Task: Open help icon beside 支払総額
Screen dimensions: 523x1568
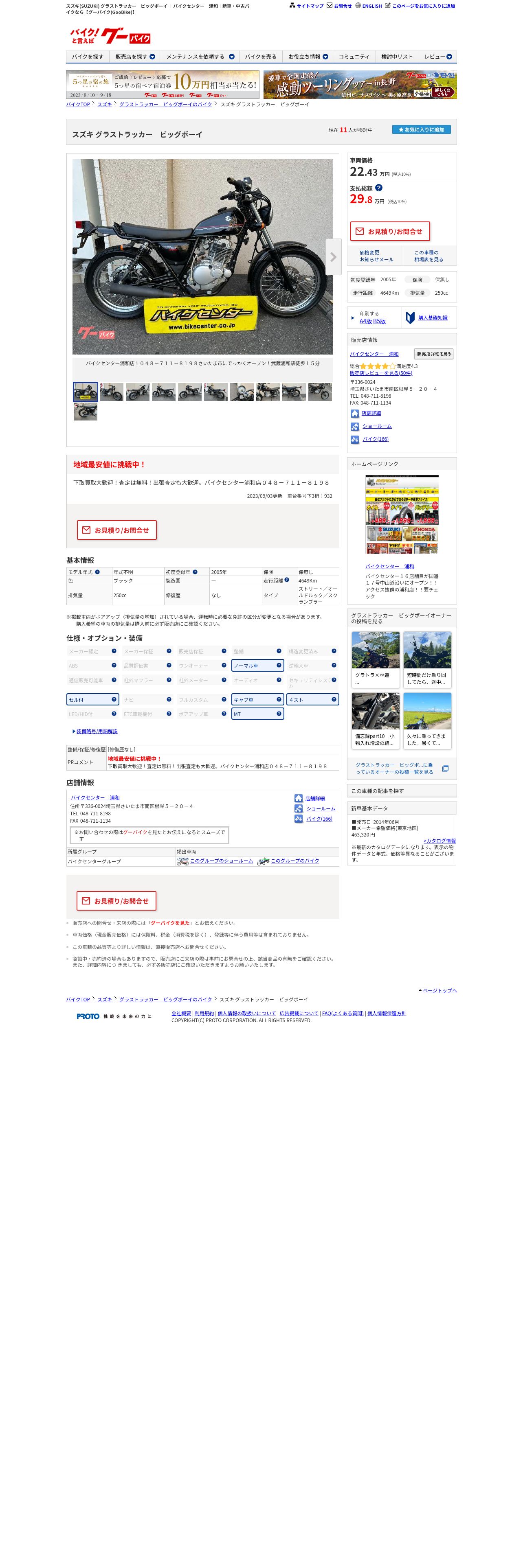Action: [x=379, y=188]
